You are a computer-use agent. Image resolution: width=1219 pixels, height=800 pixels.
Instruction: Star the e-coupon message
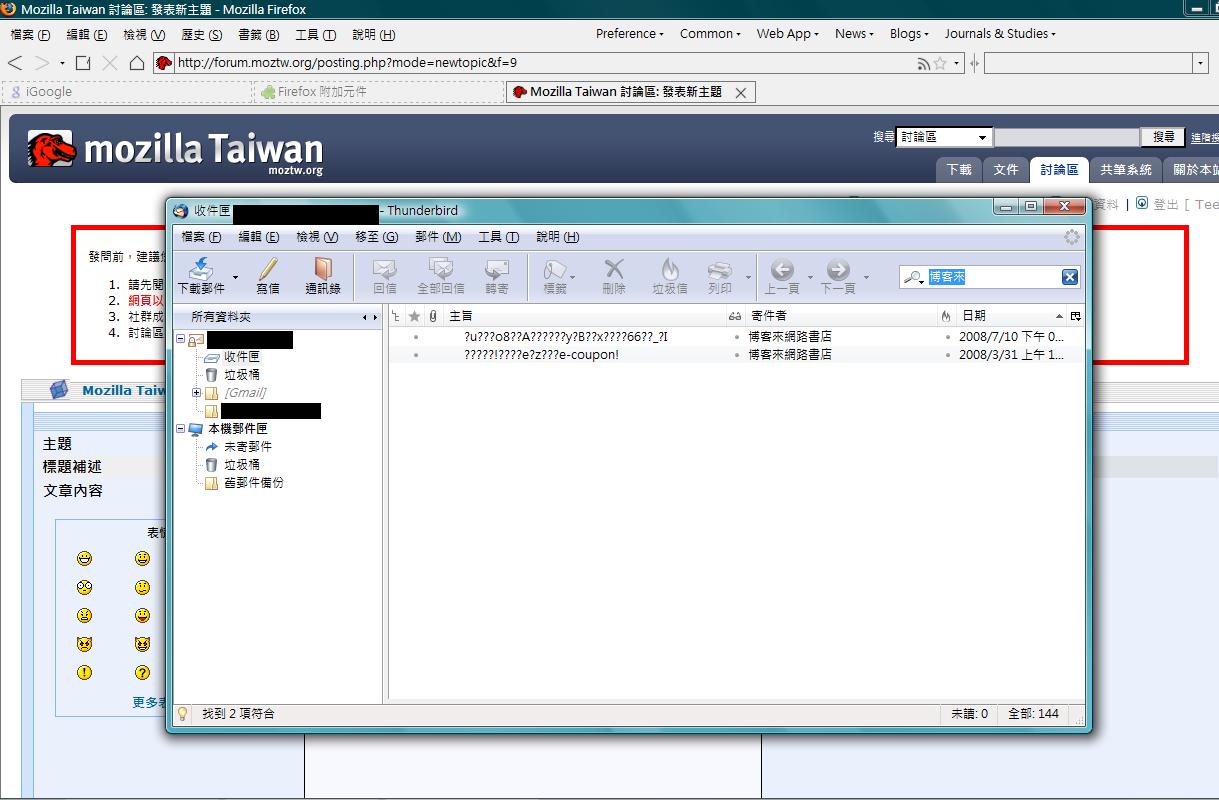415,355
